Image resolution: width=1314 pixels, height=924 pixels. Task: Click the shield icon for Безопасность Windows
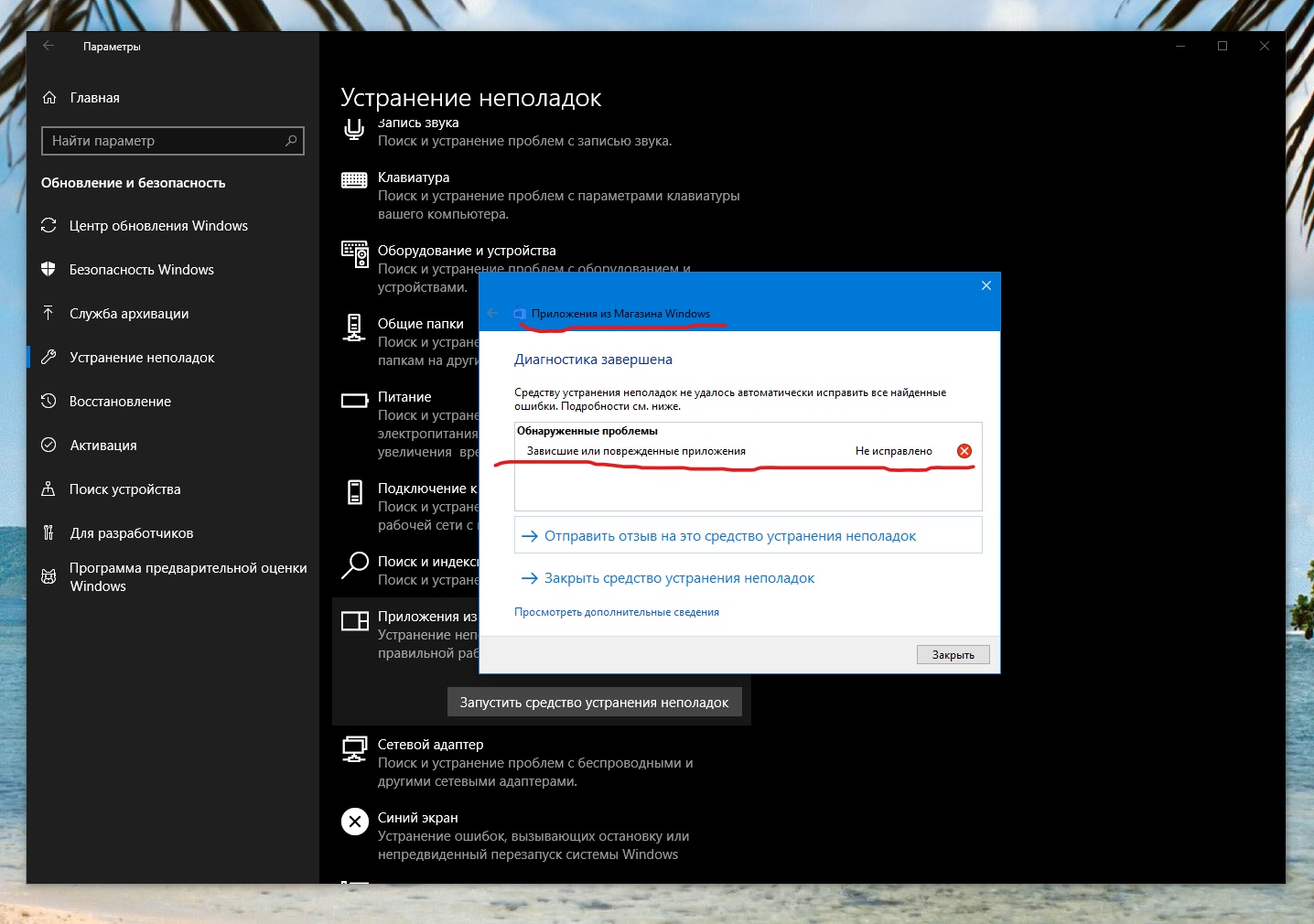pos(48,270)
